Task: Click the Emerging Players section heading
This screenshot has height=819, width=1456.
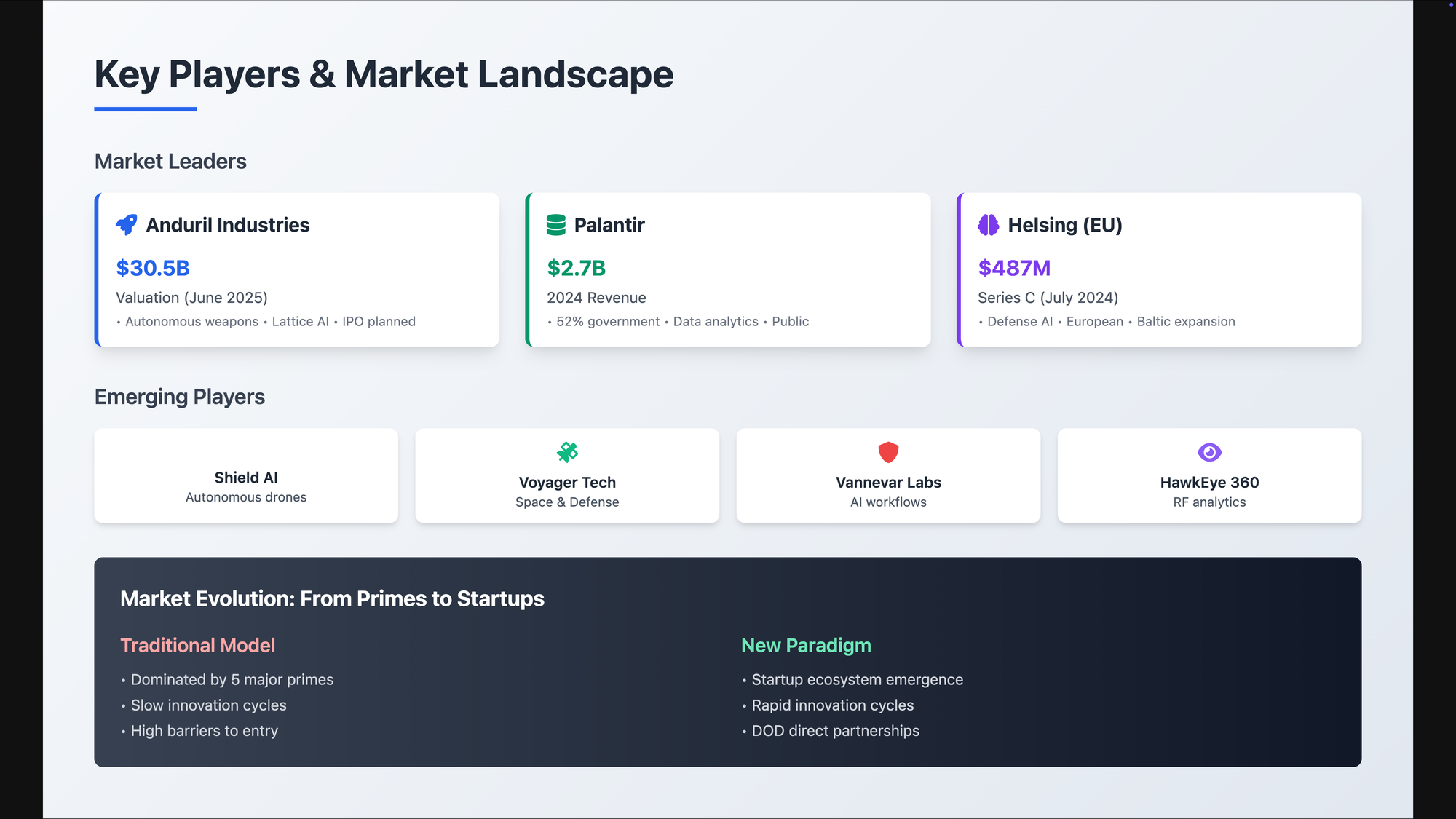Action: click(180, 397)
